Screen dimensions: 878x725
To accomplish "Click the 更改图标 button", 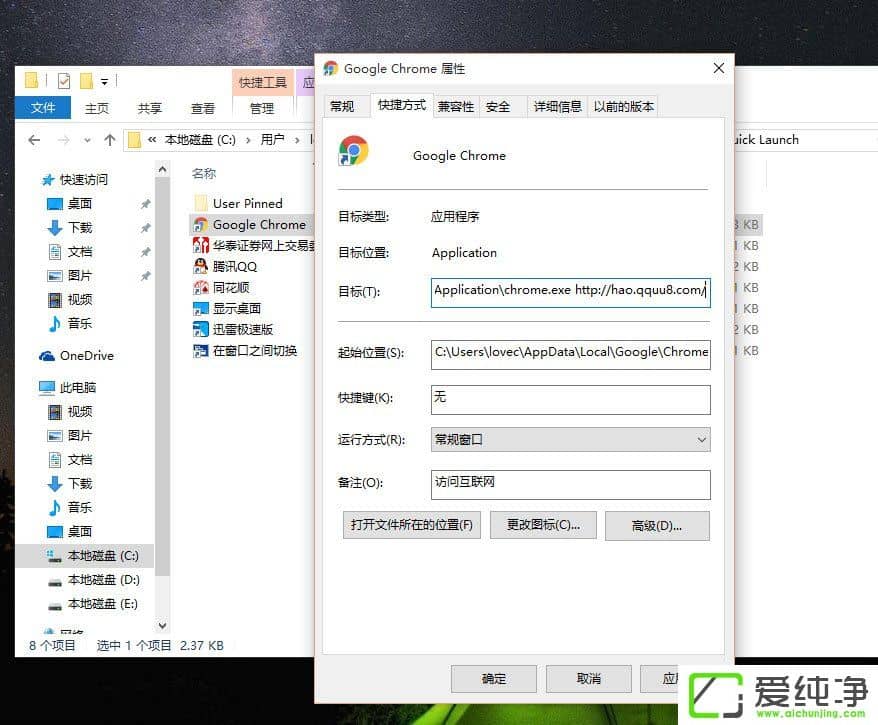I will pos(543,525).
